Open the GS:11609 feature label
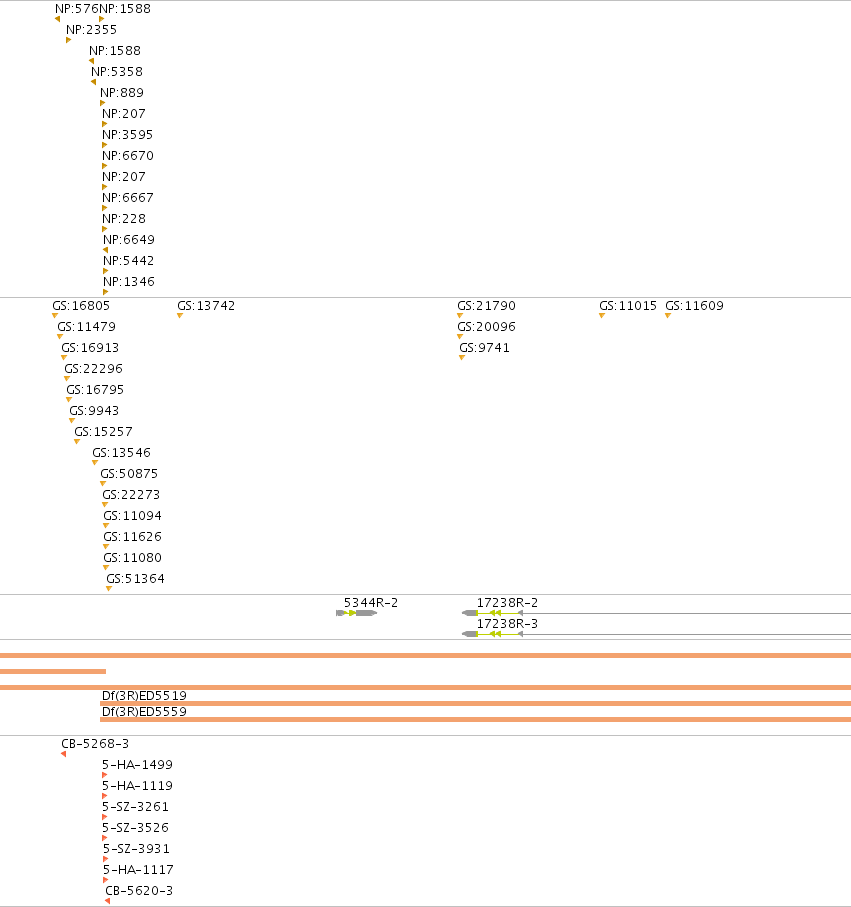Screen dimensions: 851x907 pyautogui.click(x=694, y=305)
